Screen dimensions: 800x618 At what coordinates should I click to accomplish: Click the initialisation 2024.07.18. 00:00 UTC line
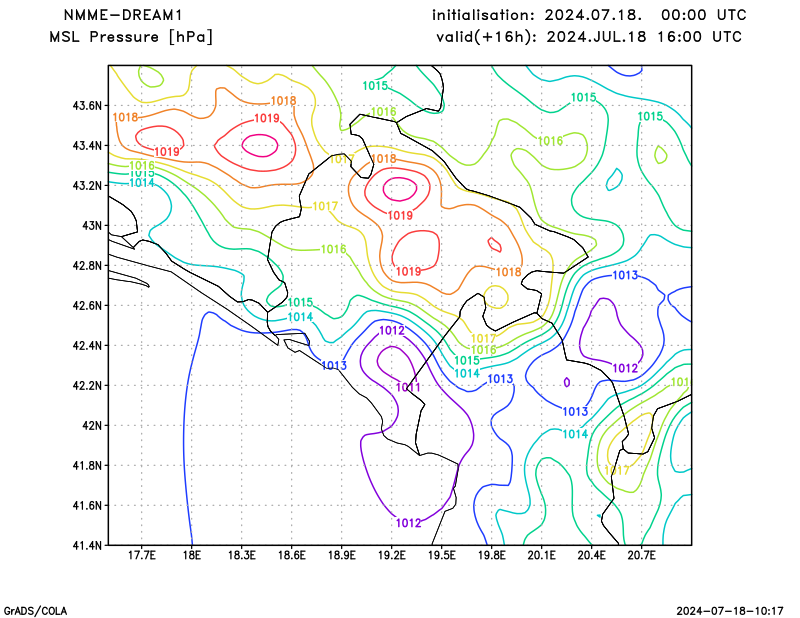(589, 15)
